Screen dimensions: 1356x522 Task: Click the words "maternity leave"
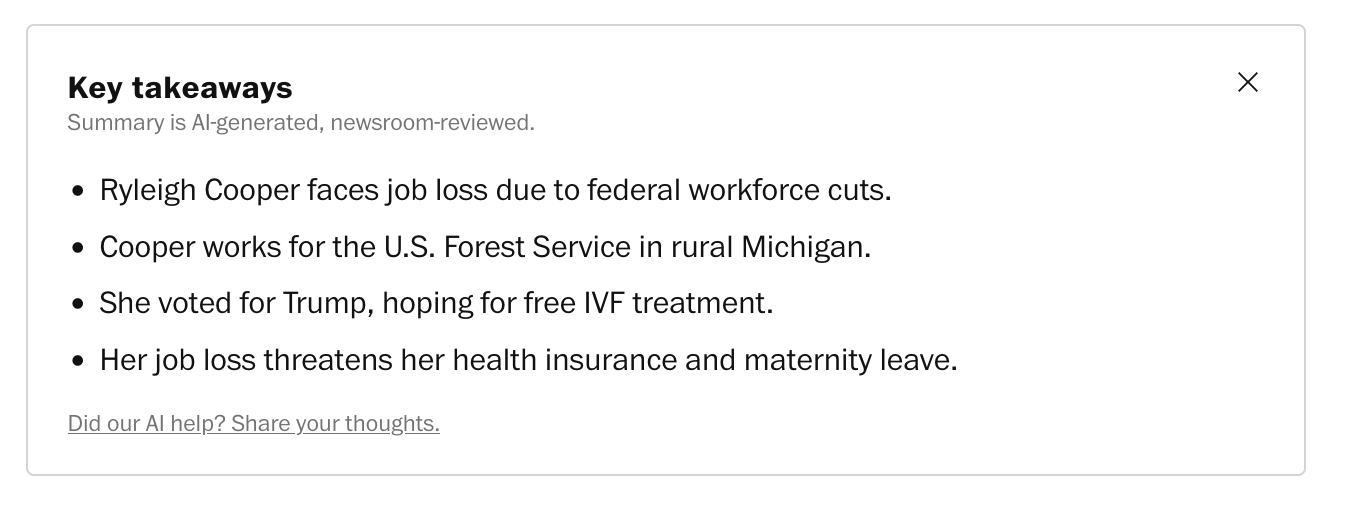click(x=849, y=360)
